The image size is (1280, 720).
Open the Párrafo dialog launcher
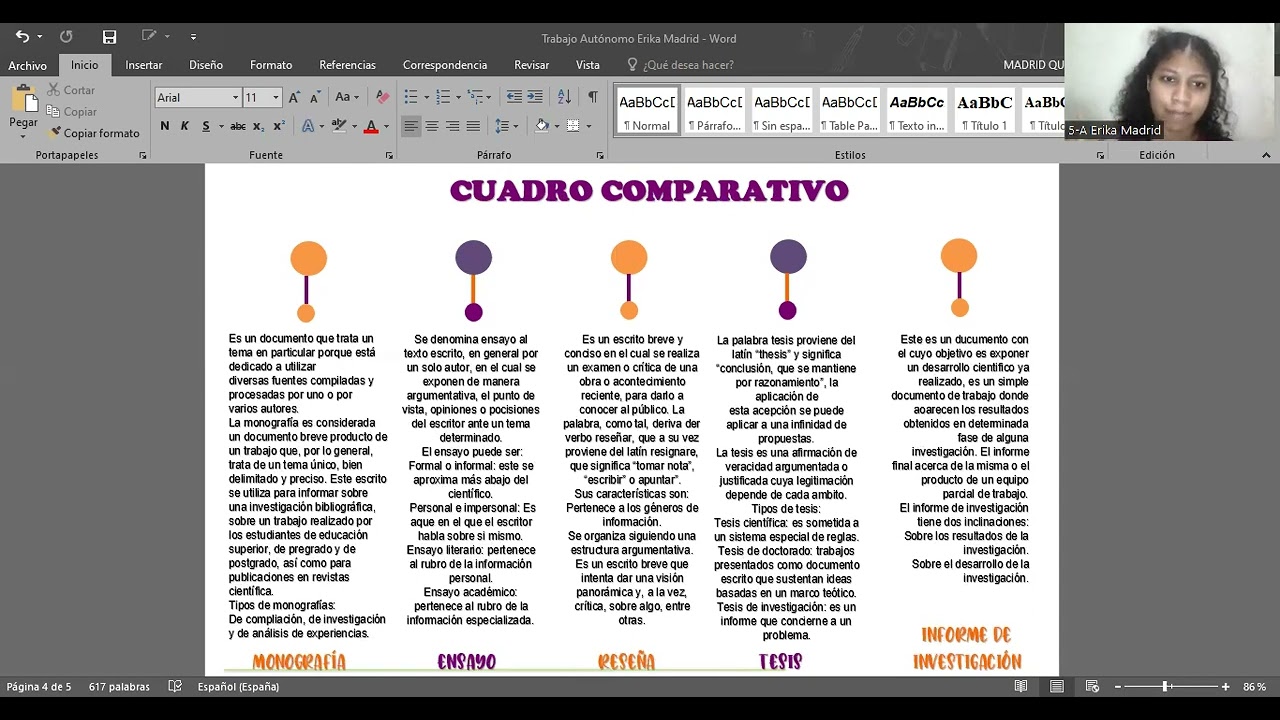coord(600,156)
